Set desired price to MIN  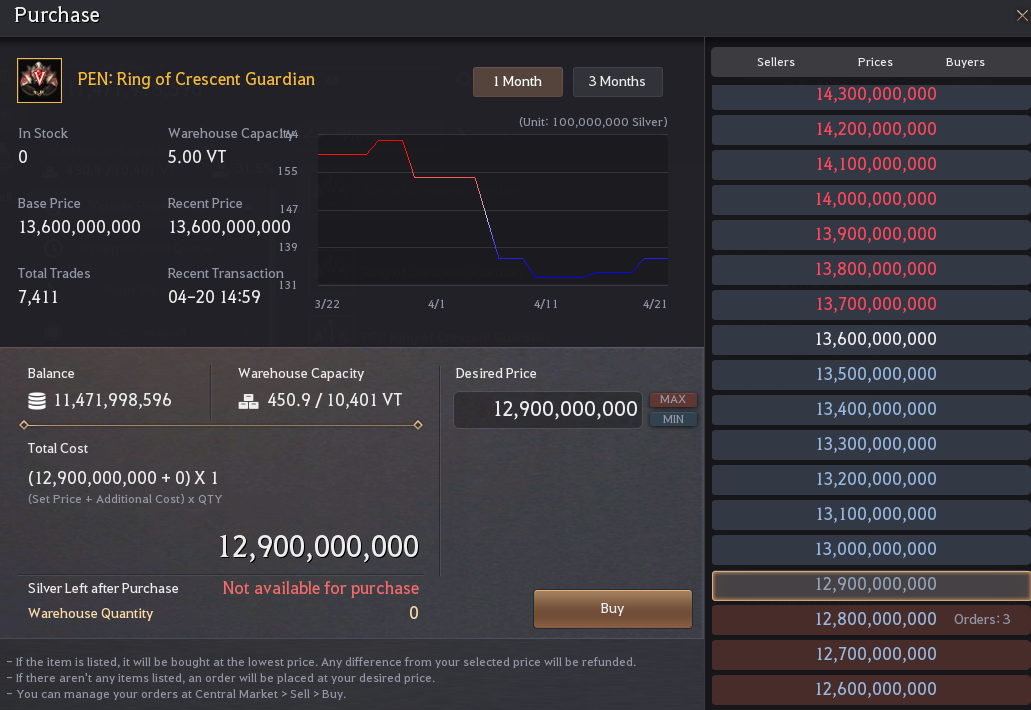673,419
